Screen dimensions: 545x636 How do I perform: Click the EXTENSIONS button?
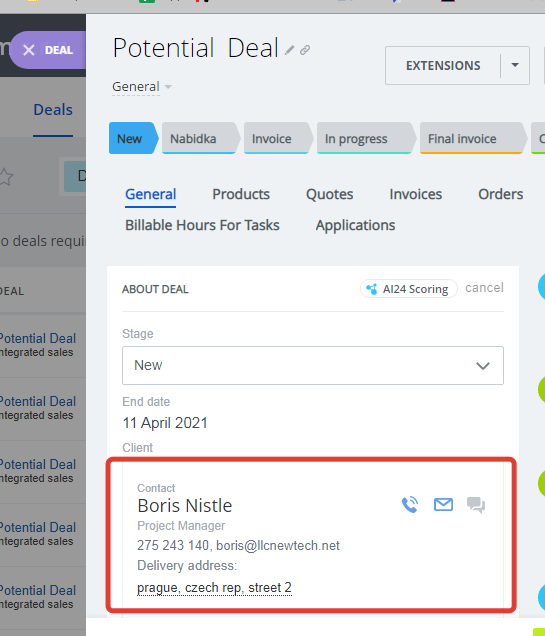pos(443,65)
